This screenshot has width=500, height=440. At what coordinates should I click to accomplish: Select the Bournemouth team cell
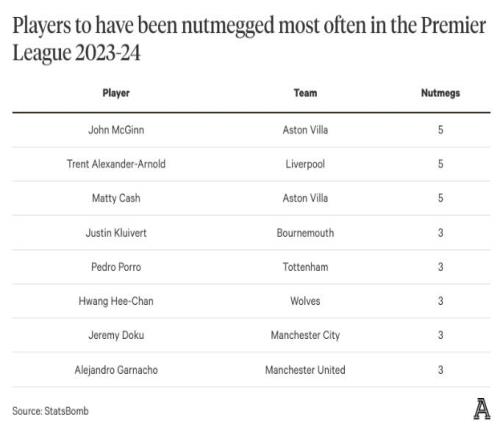point(305,233)
